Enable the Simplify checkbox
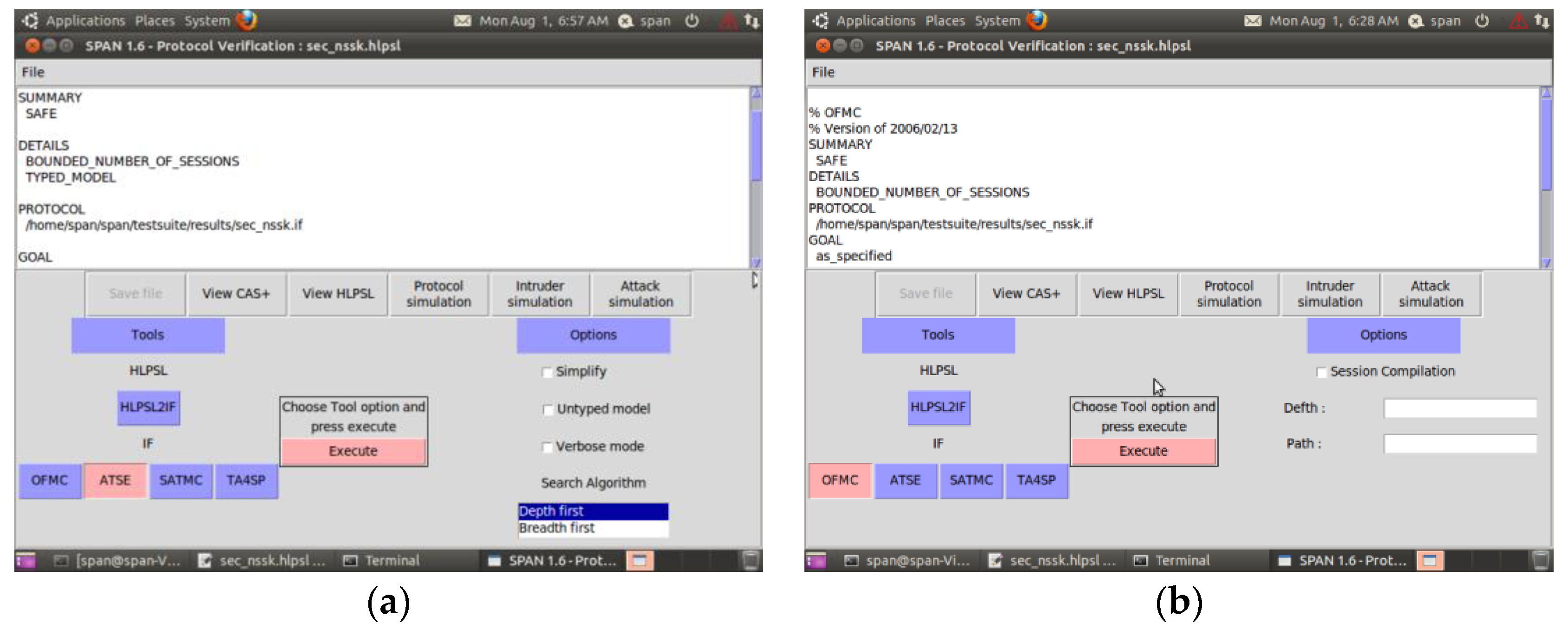Screen dimensions: 1568x636 coord(546,371)
